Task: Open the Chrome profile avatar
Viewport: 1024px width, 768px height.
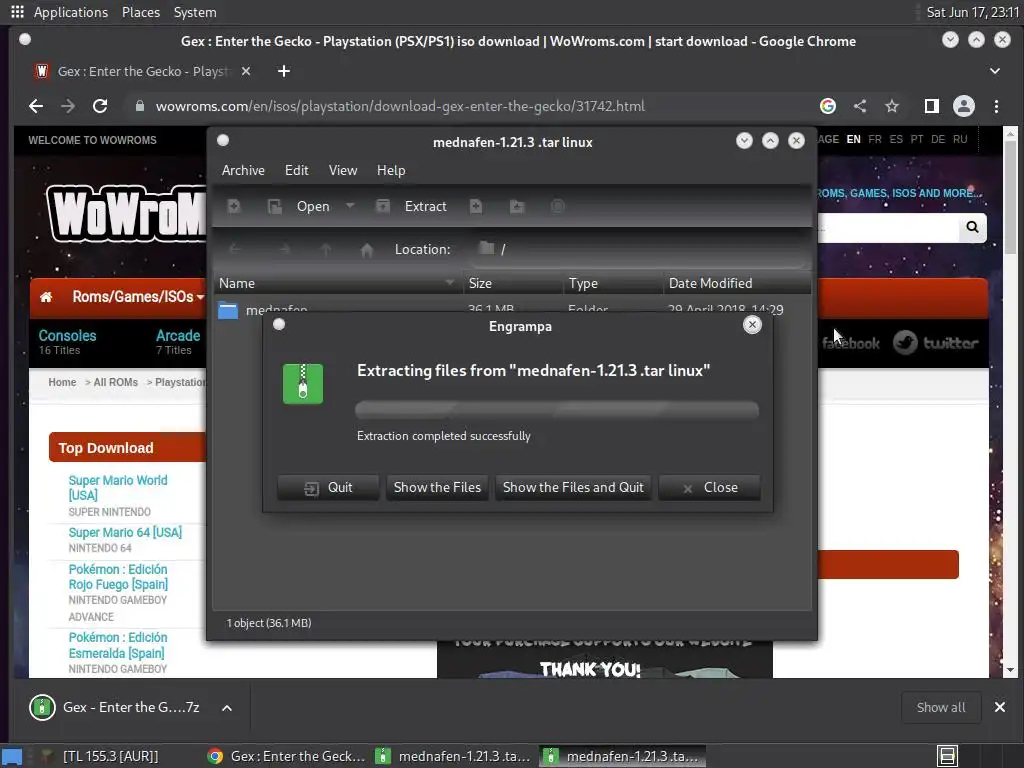Action: 964,106
